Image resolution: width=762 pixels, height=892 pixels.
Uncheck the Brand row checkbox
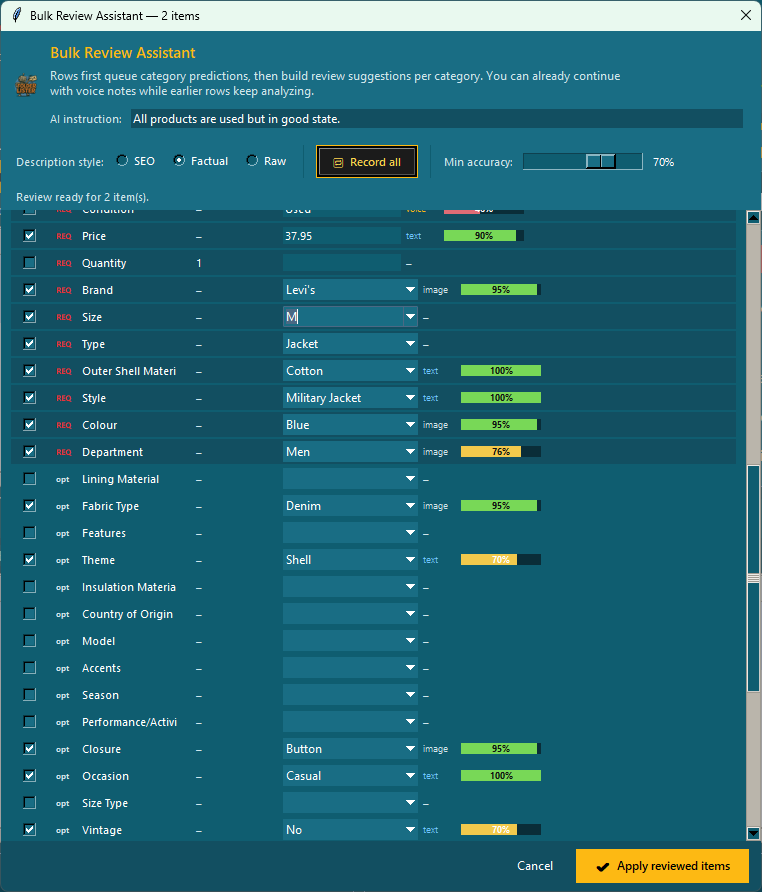(x=29, y=290)
